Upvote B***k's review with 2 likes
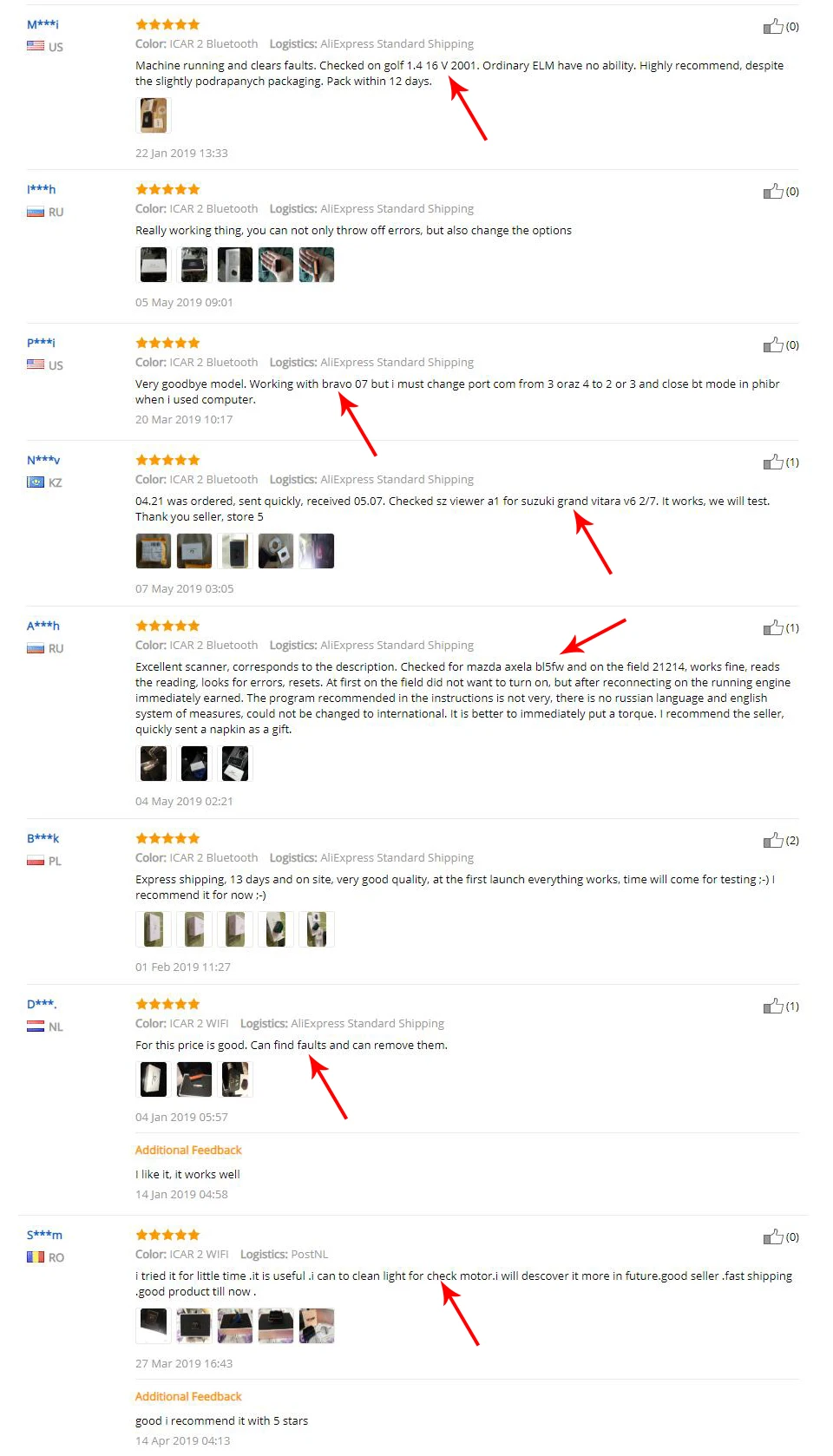The width and height of the screenshot is (833, 1456). click(773, 841)
